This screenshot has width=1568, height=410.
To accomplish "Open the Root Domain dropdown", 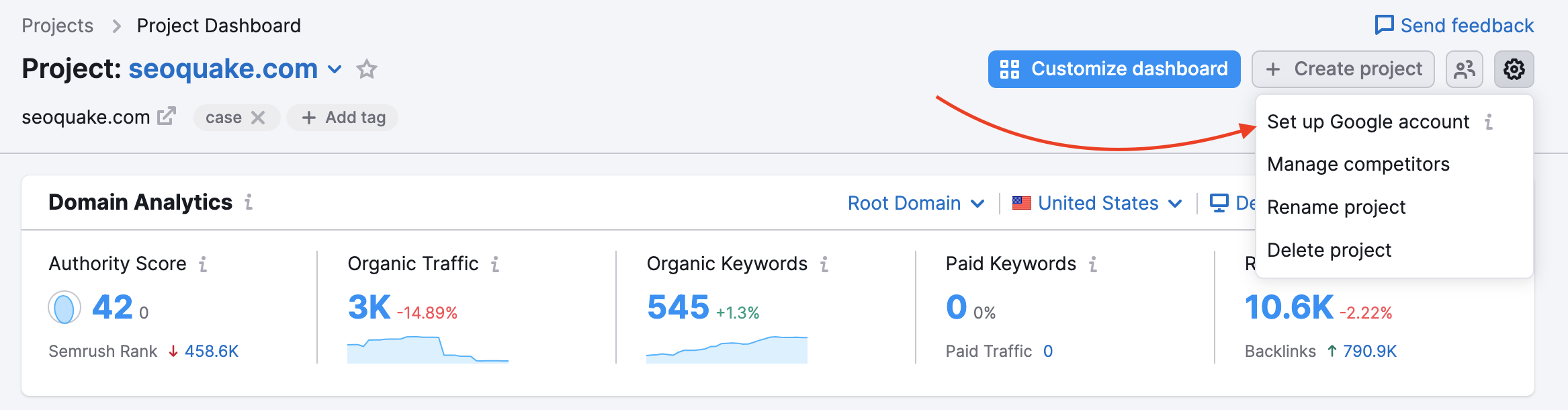I will click(916, 203).
